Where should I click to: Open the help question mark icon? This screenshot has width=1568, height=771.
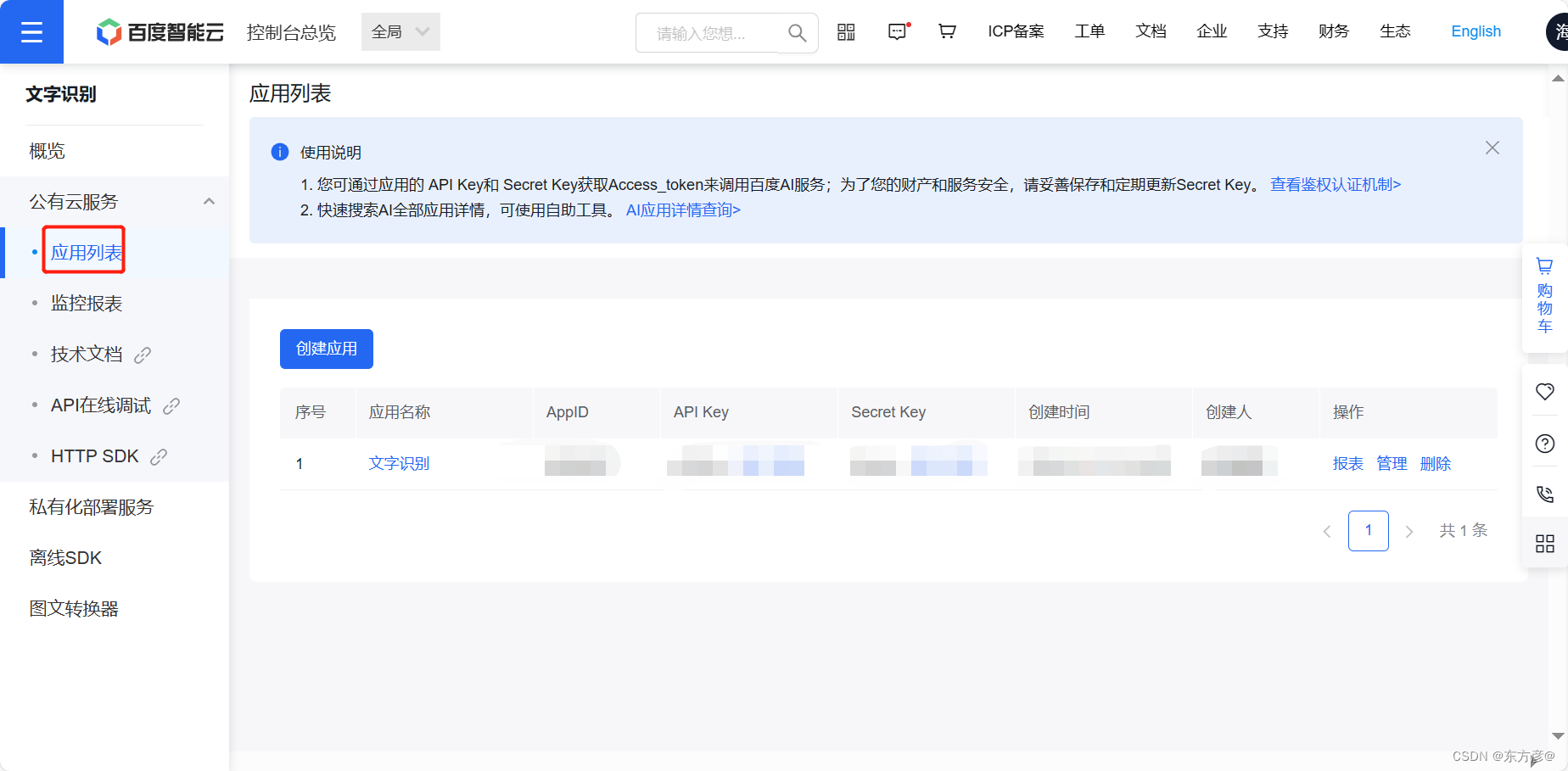click(1544, 443)
